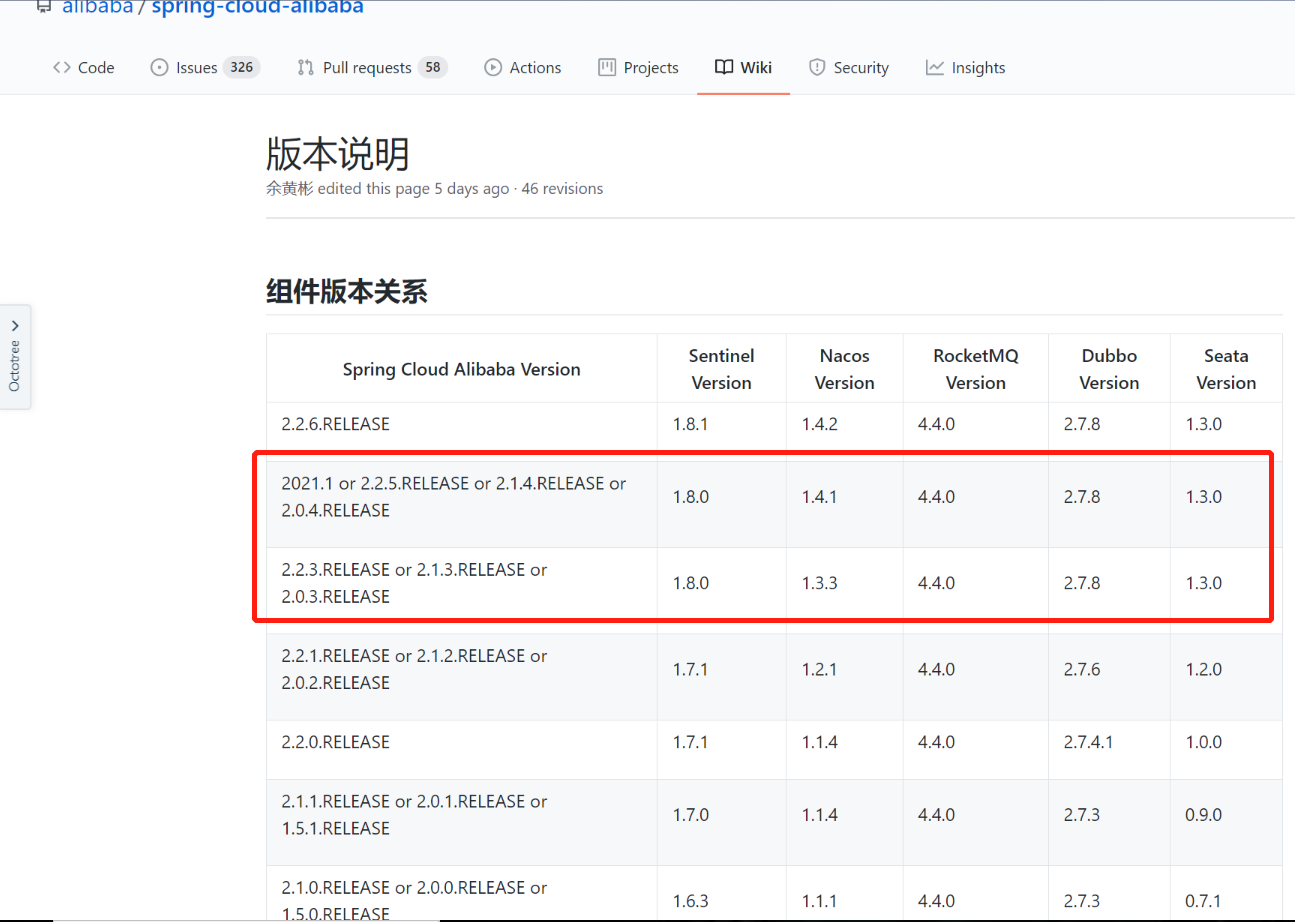This screenshot has width=1295, height=922.
Task: Open the Security tab
Action: pyautogui.click(x=848, y=68)
